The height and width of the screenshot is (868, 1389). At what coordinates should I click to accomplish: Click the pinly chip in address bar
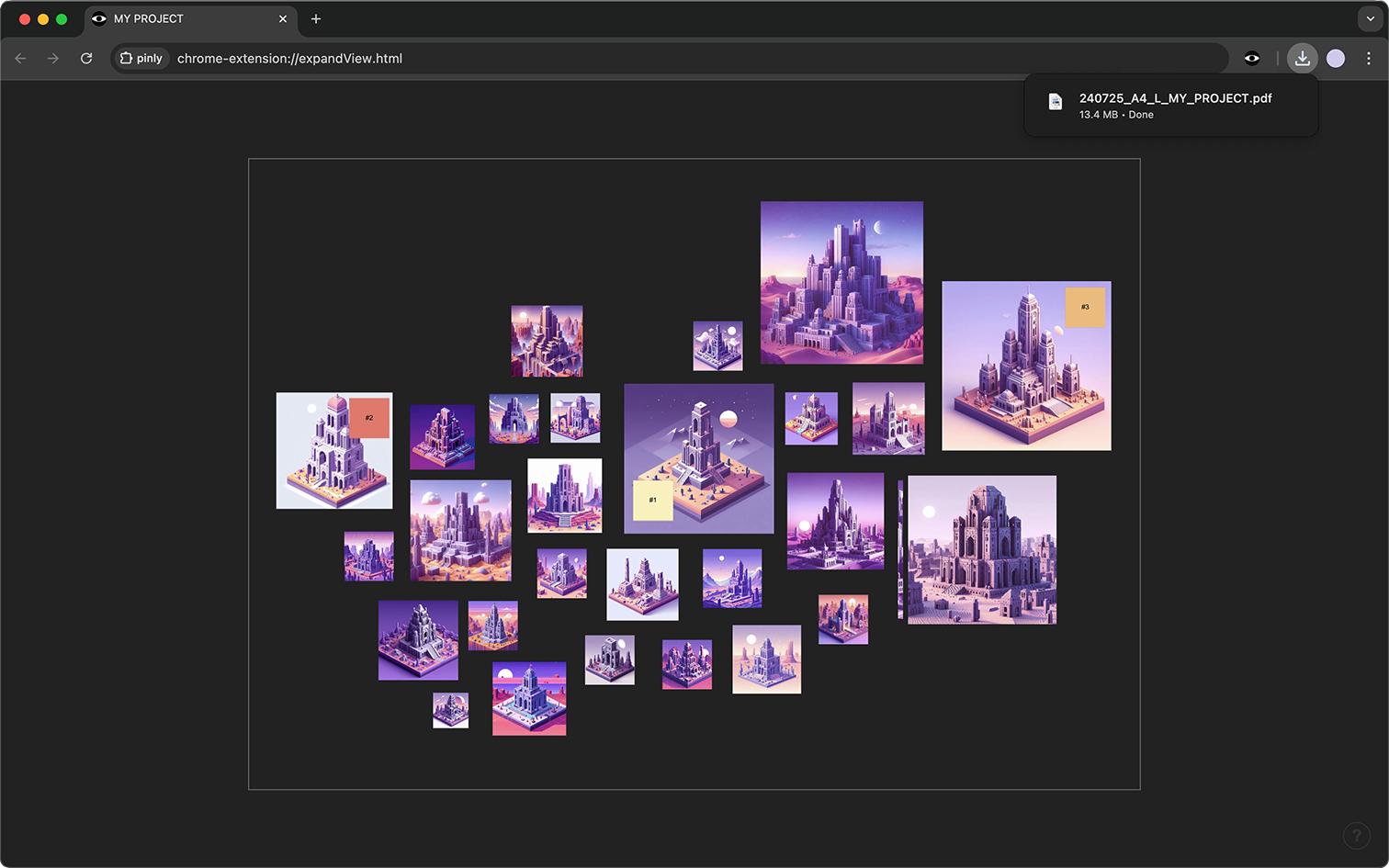tap(141, 58)
